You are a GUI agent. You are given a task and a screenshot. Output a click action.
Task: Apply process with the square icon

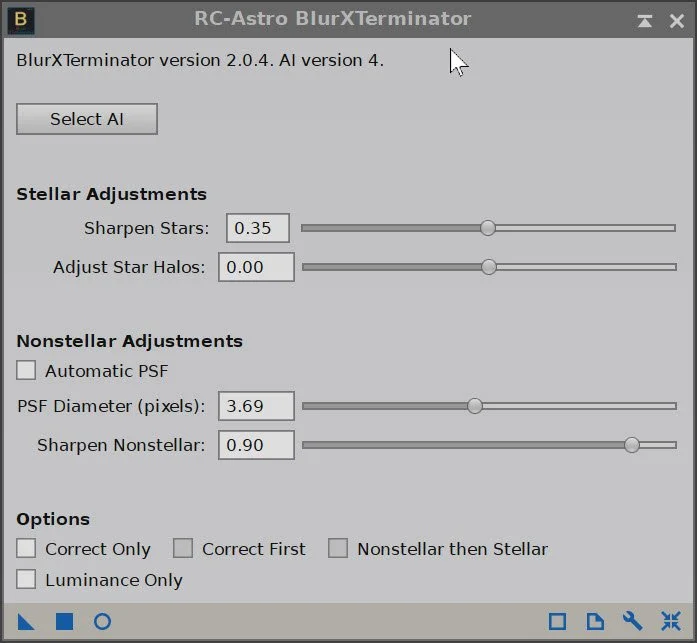tap(64, 621)
